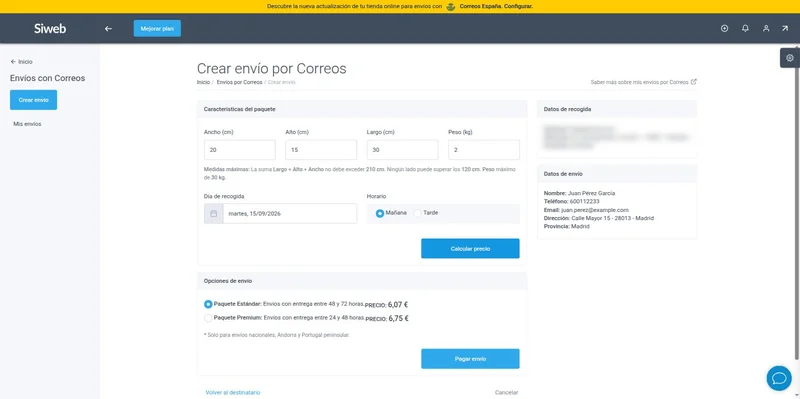Open Mis envíos in sidebar
This screenshot has width=800, height=399.
click(x=27, y=124)
